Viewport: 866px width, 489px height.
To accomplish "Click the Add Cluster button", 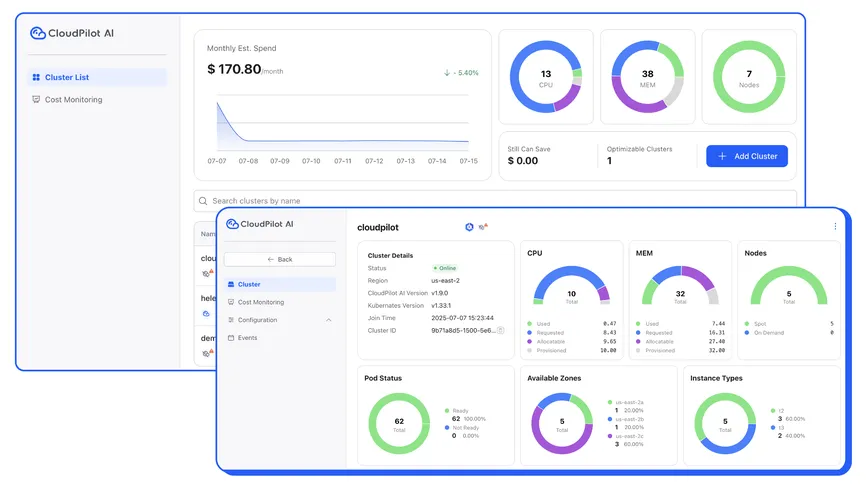I will 747,156.
